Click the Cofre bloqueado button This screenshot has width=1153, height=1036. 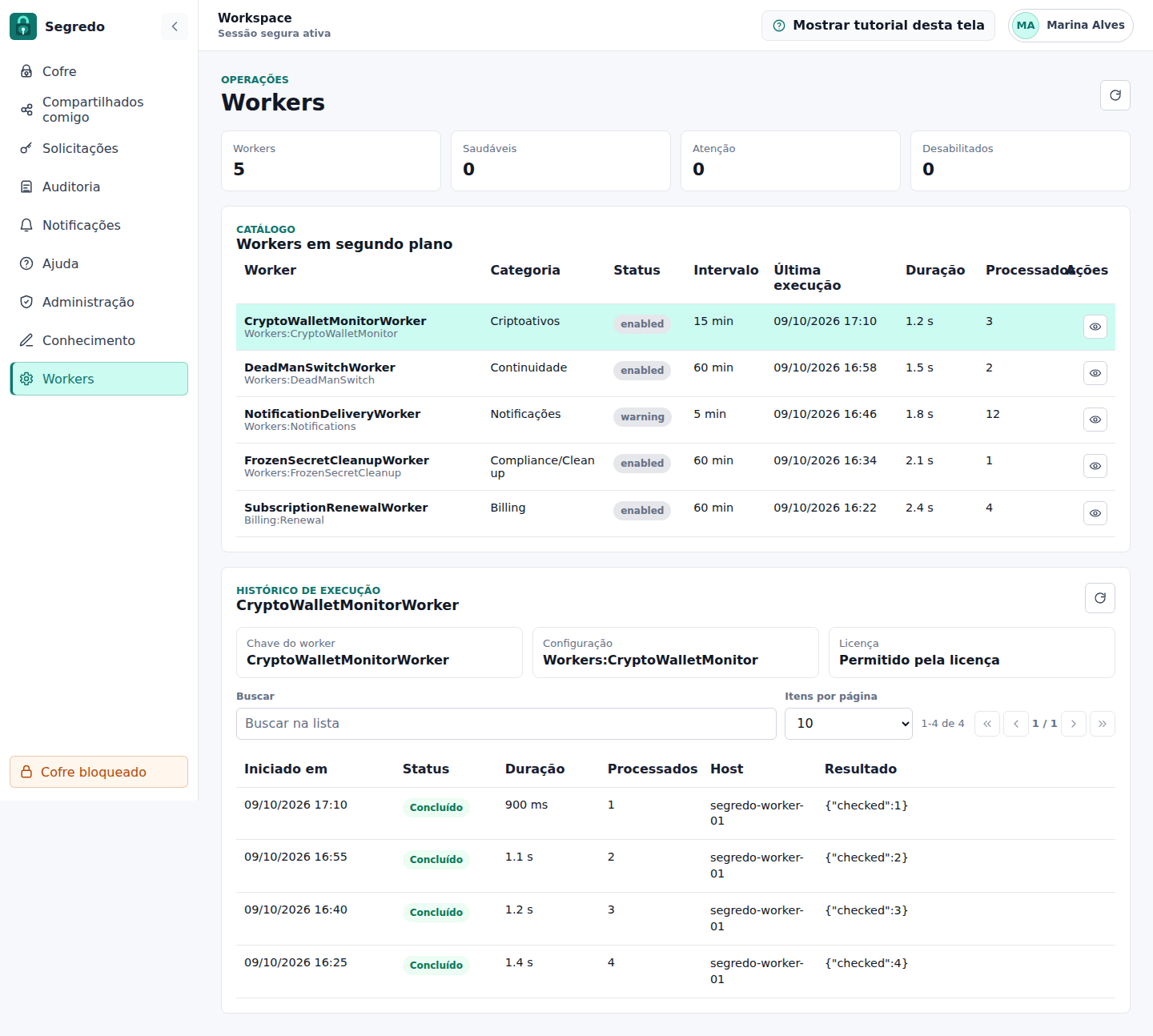99,772
